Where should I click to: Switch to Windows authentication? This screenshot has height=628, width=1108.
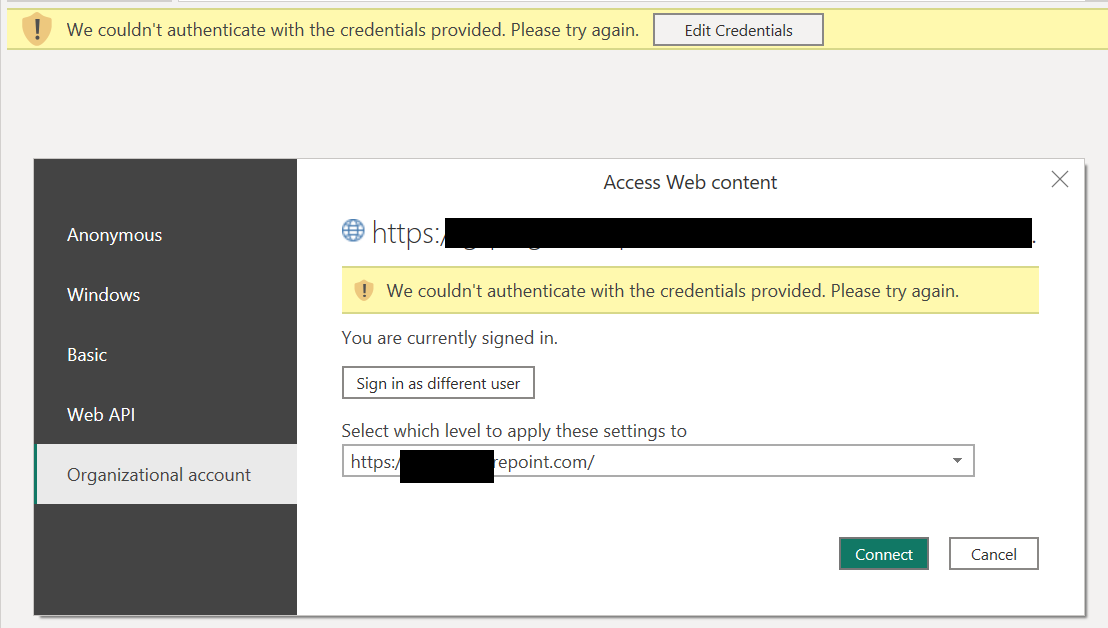tap(166, 295)
